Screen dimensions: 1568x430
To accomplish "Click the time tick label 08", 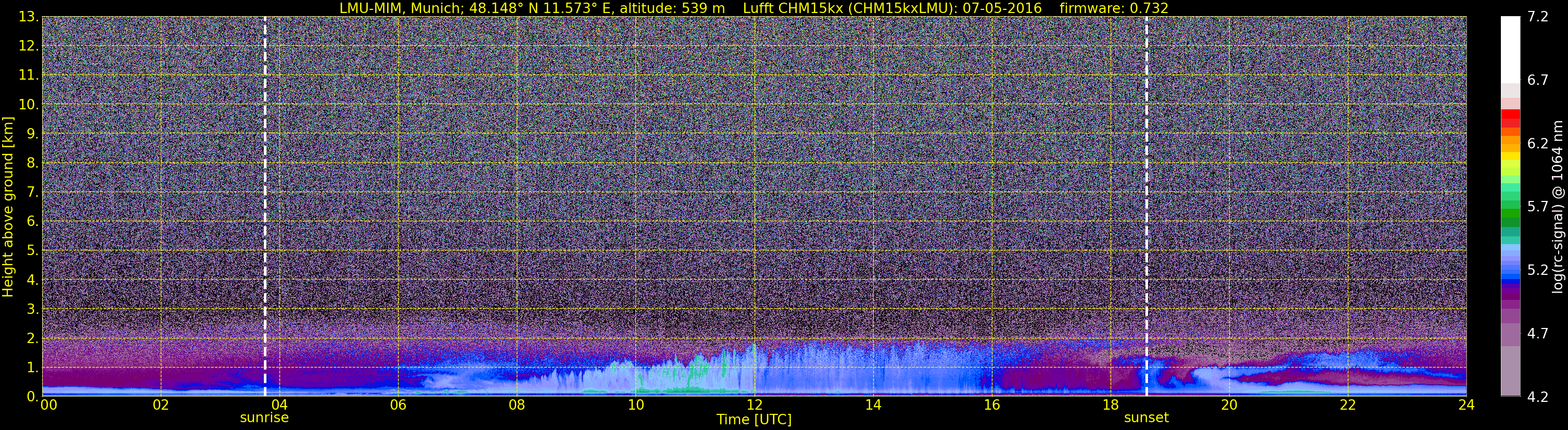I will click(516, 405).
